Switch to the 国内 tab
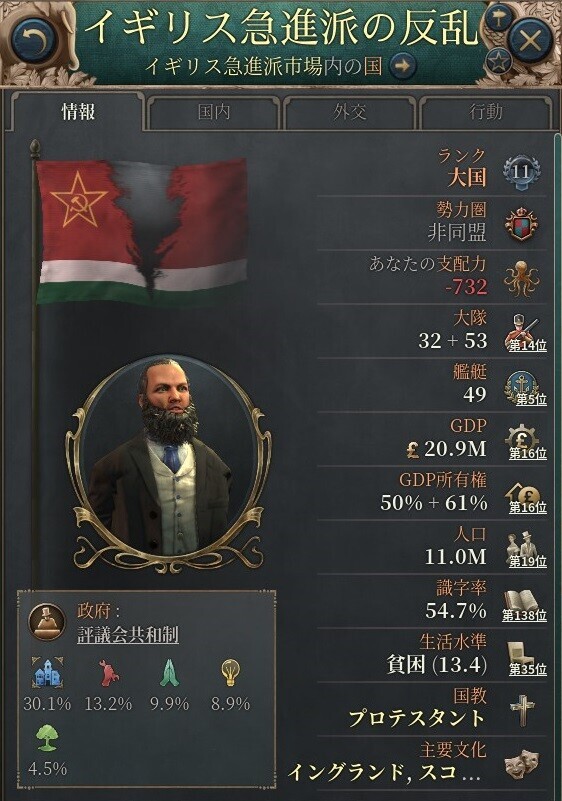The width and height of the screenshot is (562, 801). pyautogui.click(x=214, y=112)
